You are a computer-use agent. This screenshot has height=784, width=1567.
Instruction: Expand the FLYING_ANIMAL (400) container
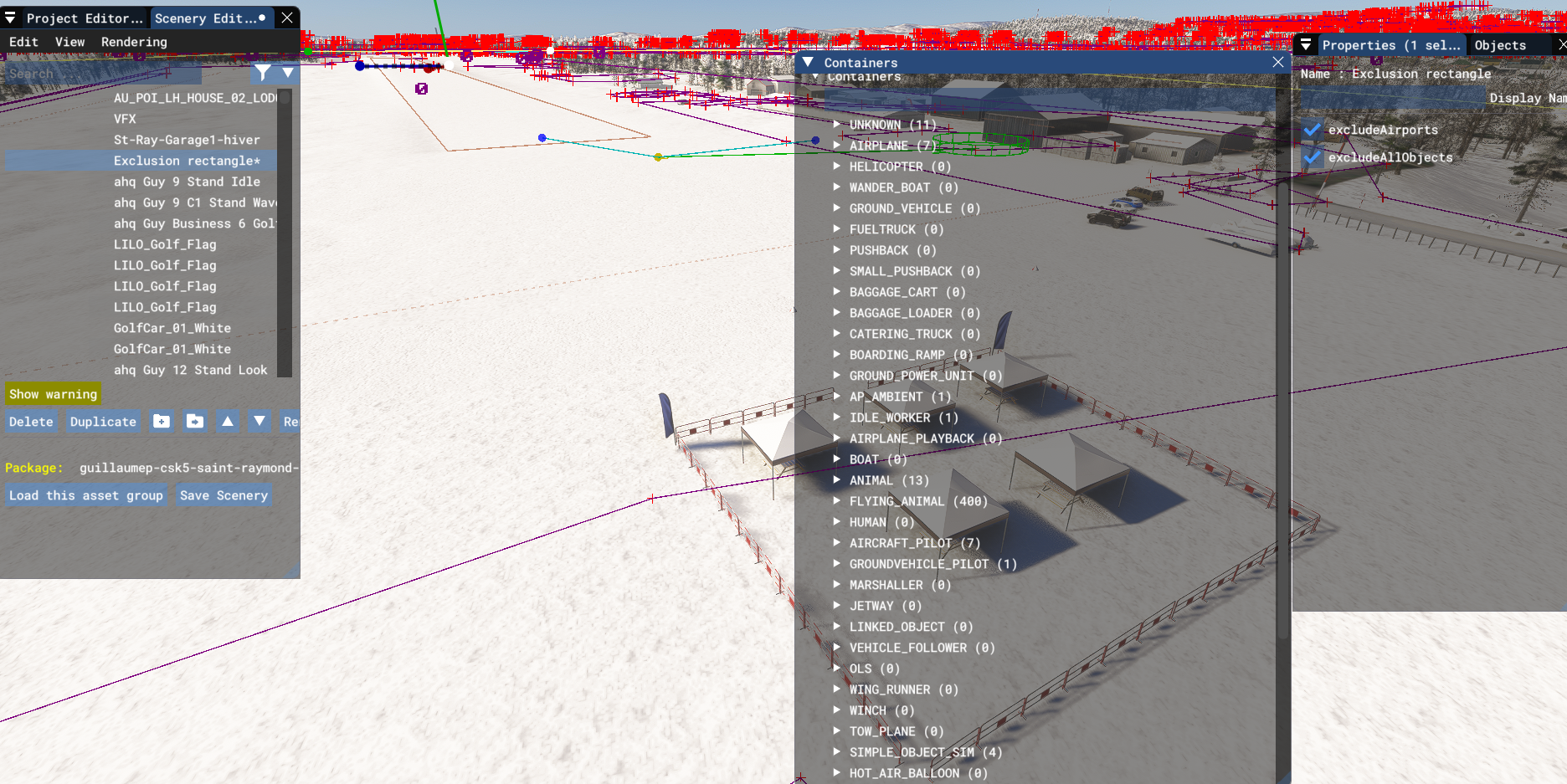(x=837, y=501)
